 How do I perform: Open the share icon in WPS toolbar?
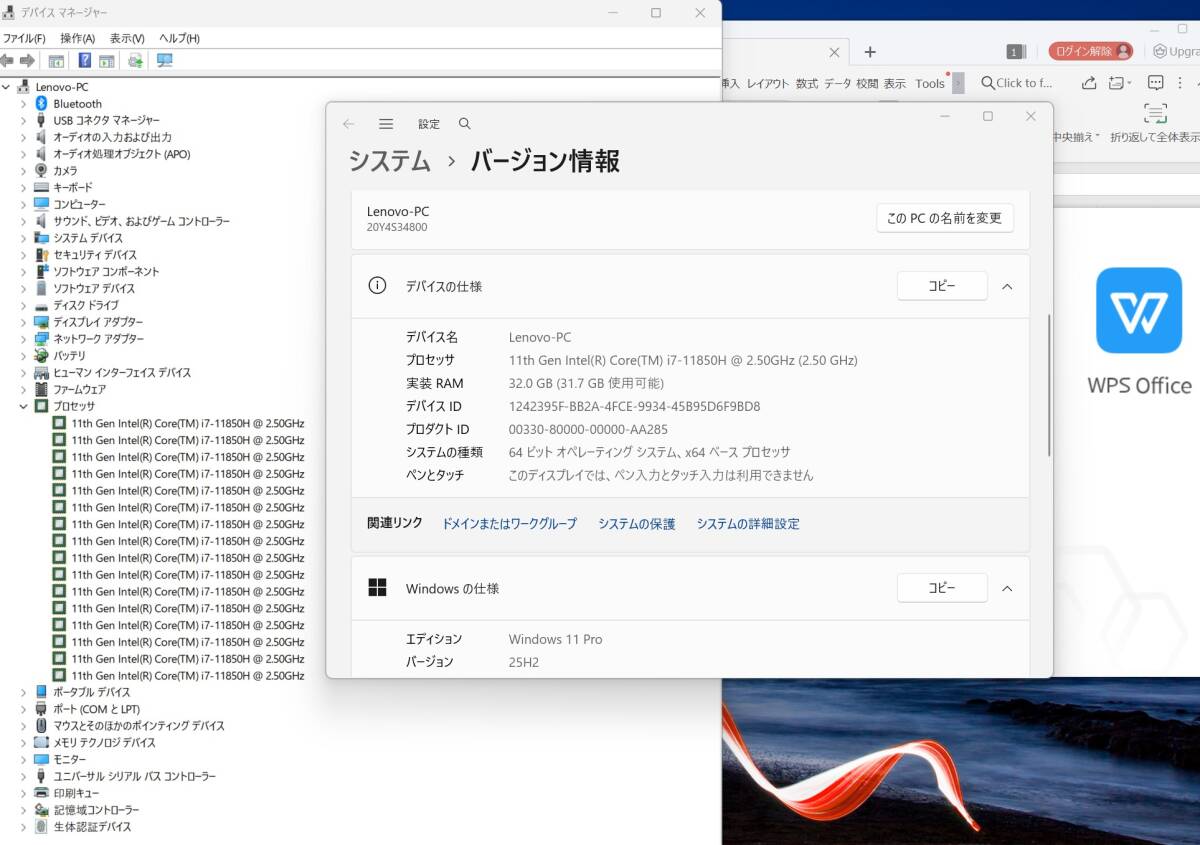[1090, 83]
